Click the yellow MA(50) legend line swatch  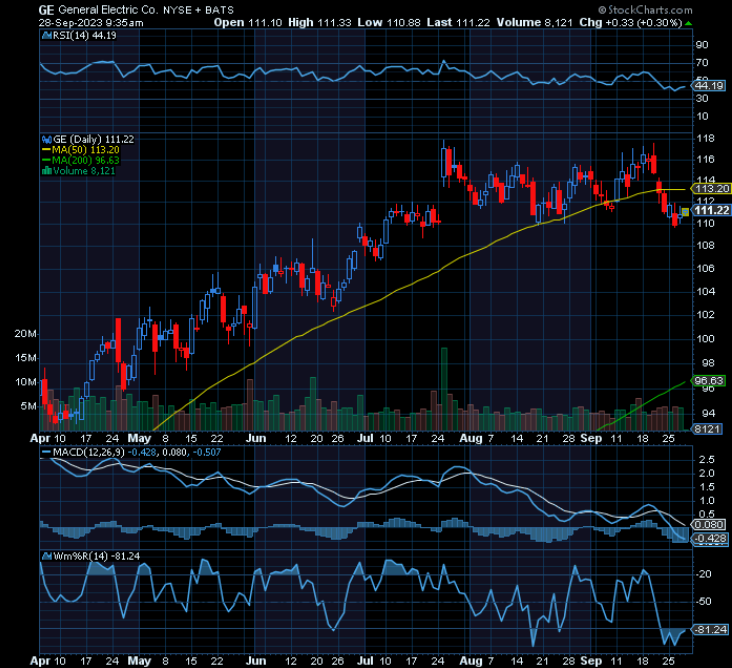(x=46, y=150)
